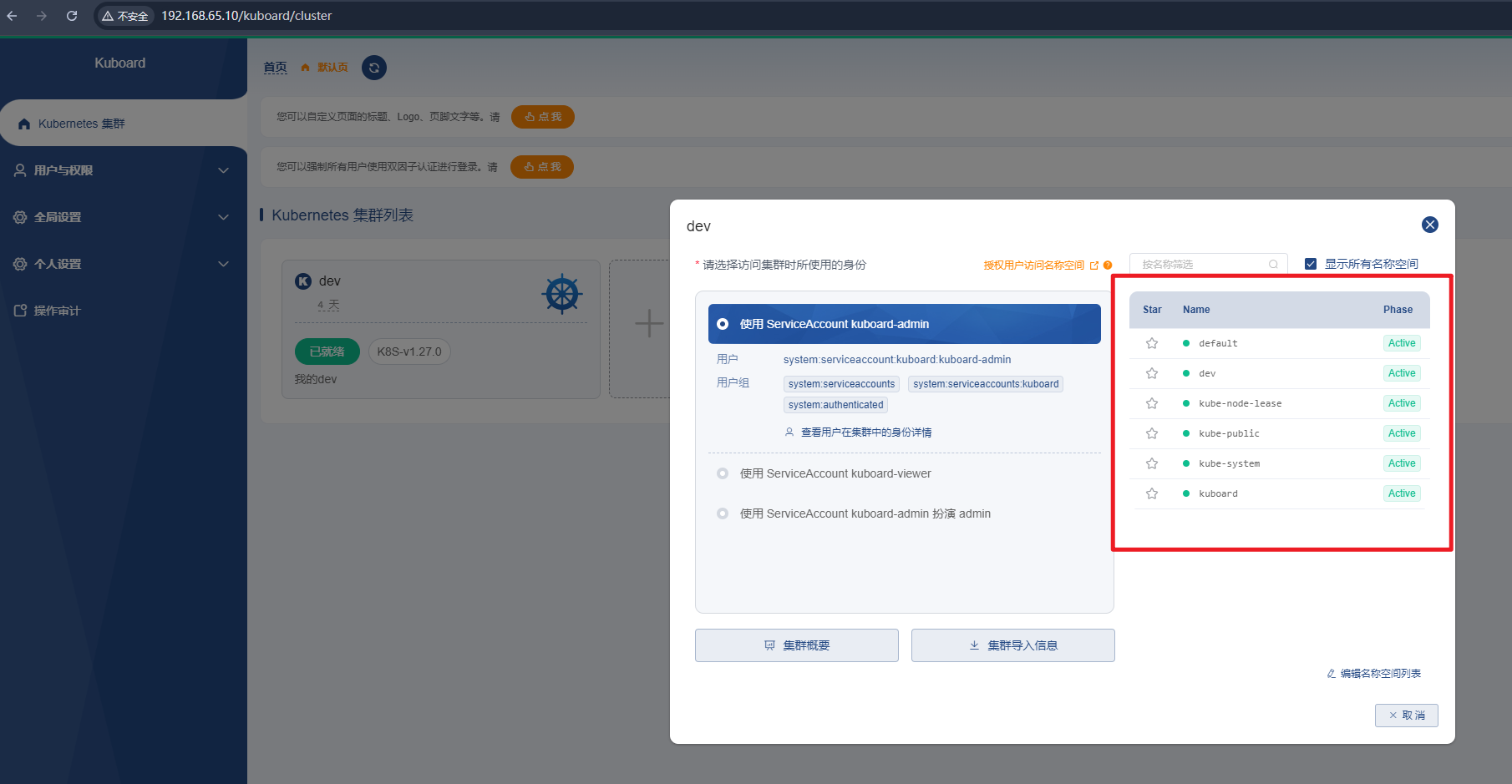Click the Kubernetes helm wheel icon on dev card
The width and height of the screenshot is (1512, 784).
point(562,294)
